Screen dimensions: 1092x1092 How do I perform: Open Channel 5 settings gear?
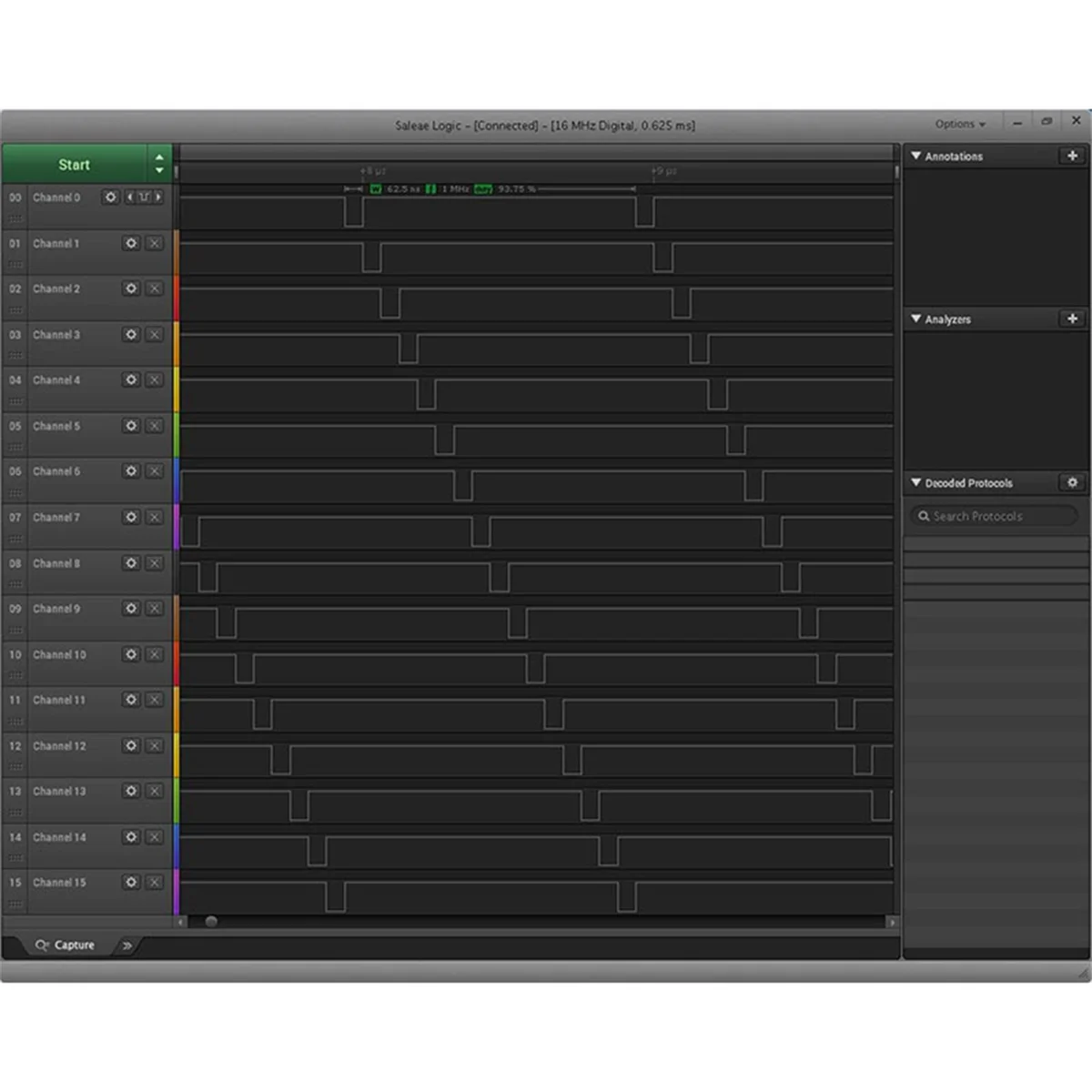[131, 426]
